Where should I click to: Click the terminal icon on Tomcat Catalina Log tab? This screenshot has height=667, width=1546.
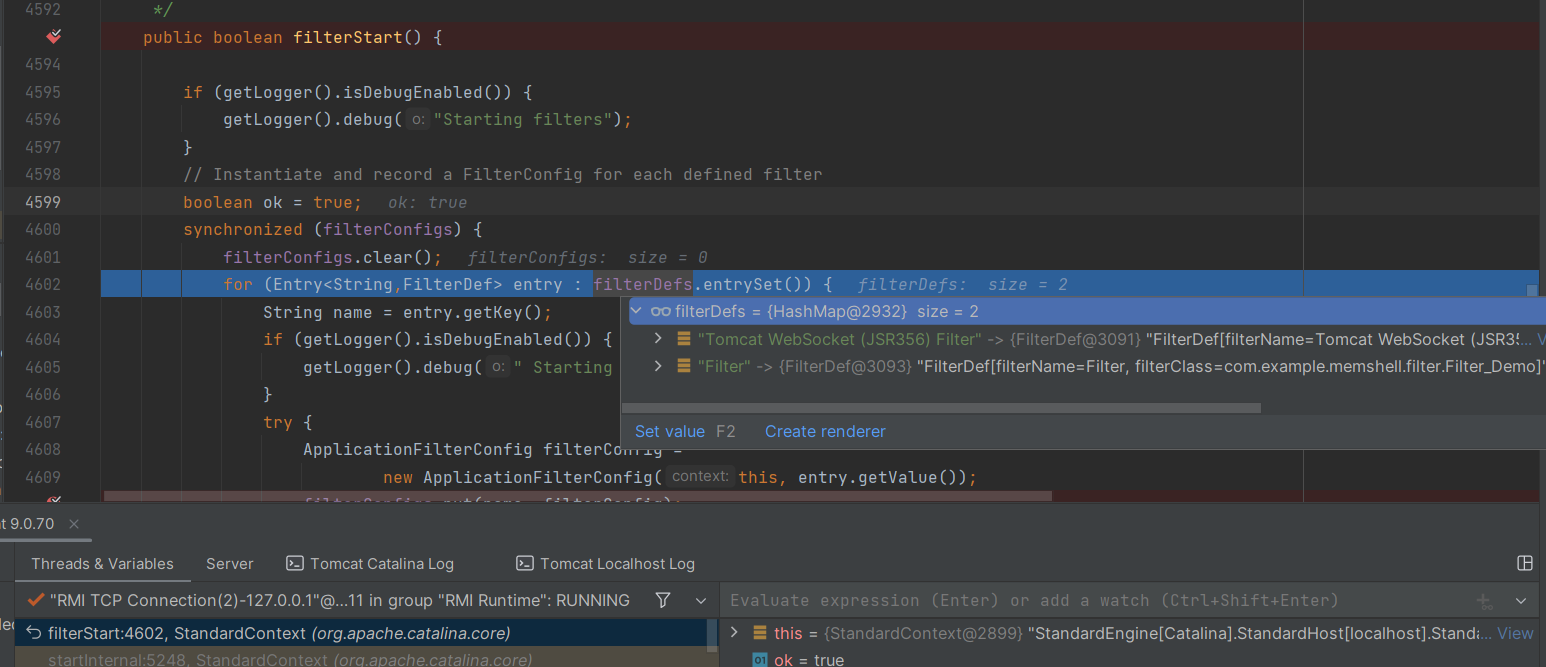click(x=294, y=563)
